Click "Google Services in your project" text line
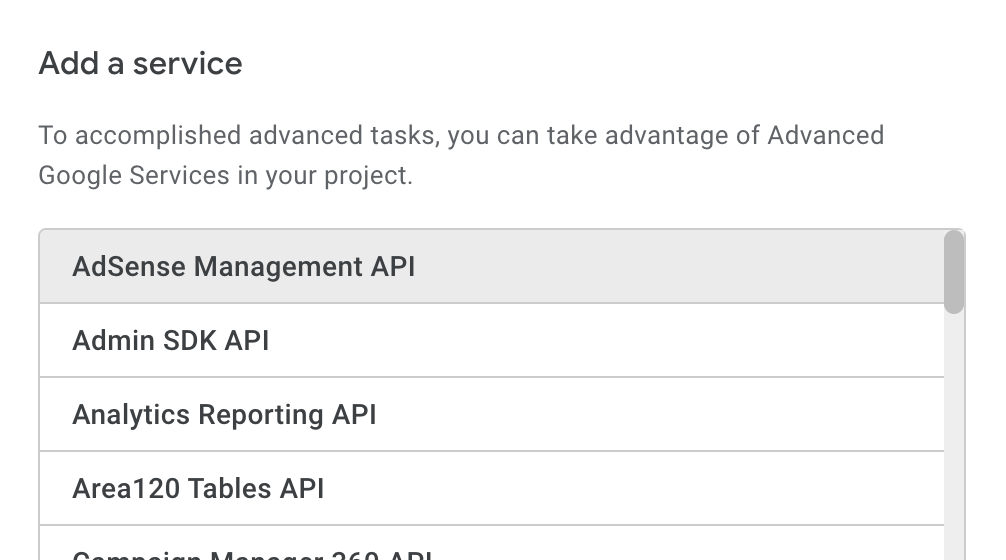Viewport: 1006px width, 560px height. click(225, 176)
